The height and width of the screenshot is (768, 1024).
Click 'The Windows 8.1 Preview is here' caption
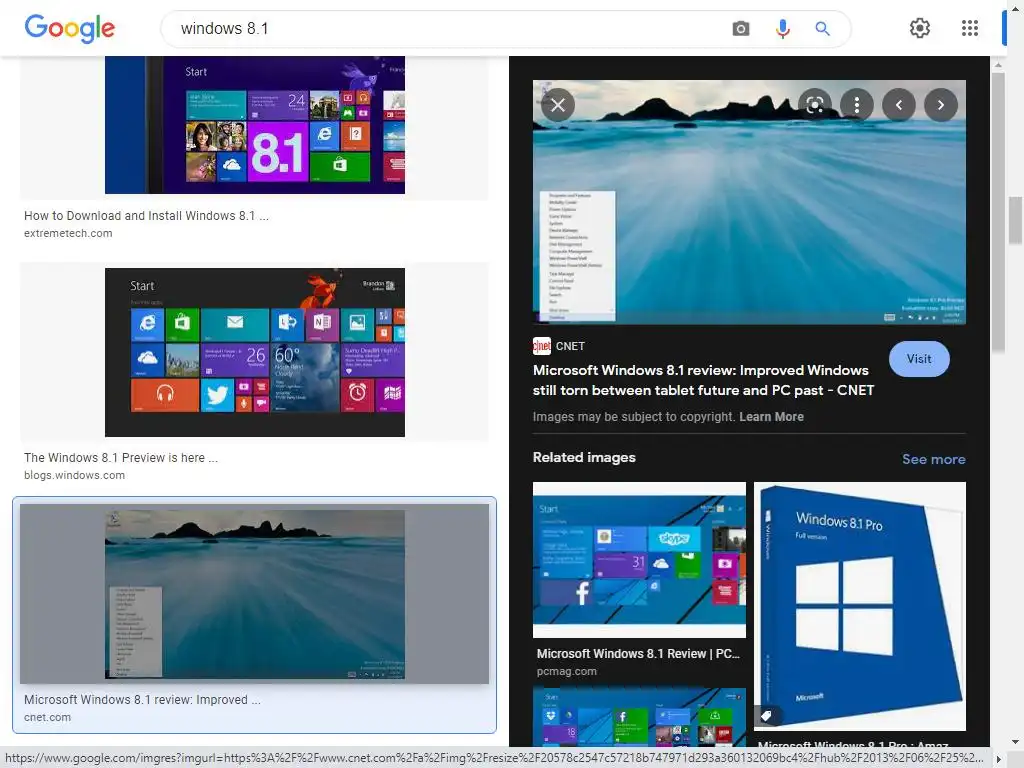point(121,458)
